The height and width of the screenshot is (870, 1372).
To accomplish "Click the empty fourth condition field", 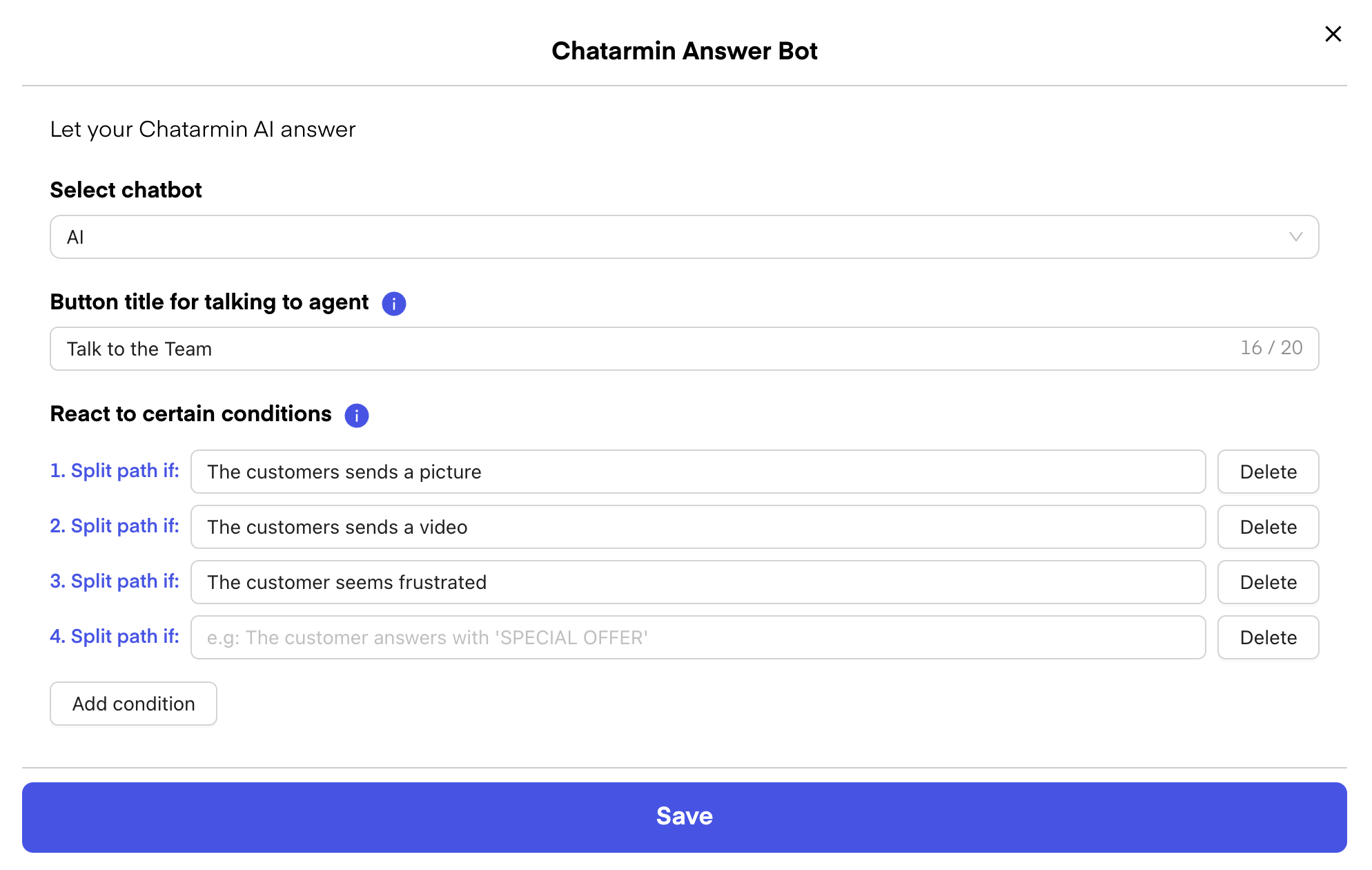I will click(697, 637).
